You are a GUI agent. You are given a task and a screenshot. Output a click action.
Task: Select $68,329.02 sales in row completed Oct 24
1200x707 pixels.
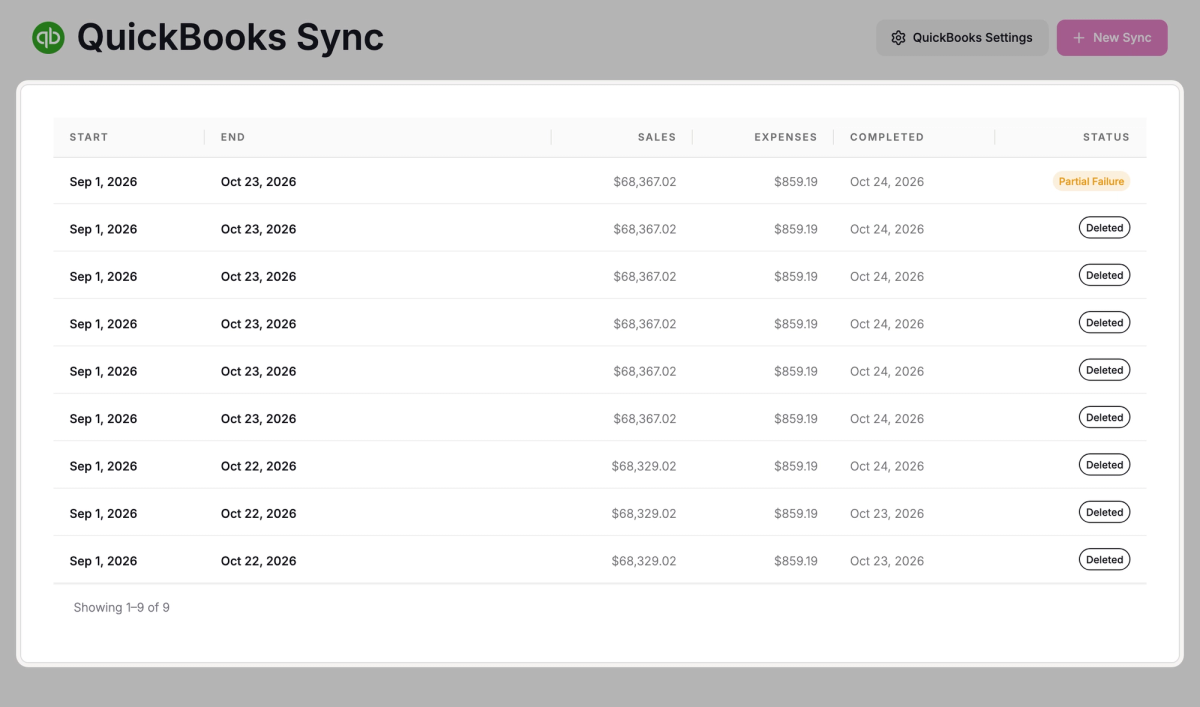pos(644,466)
